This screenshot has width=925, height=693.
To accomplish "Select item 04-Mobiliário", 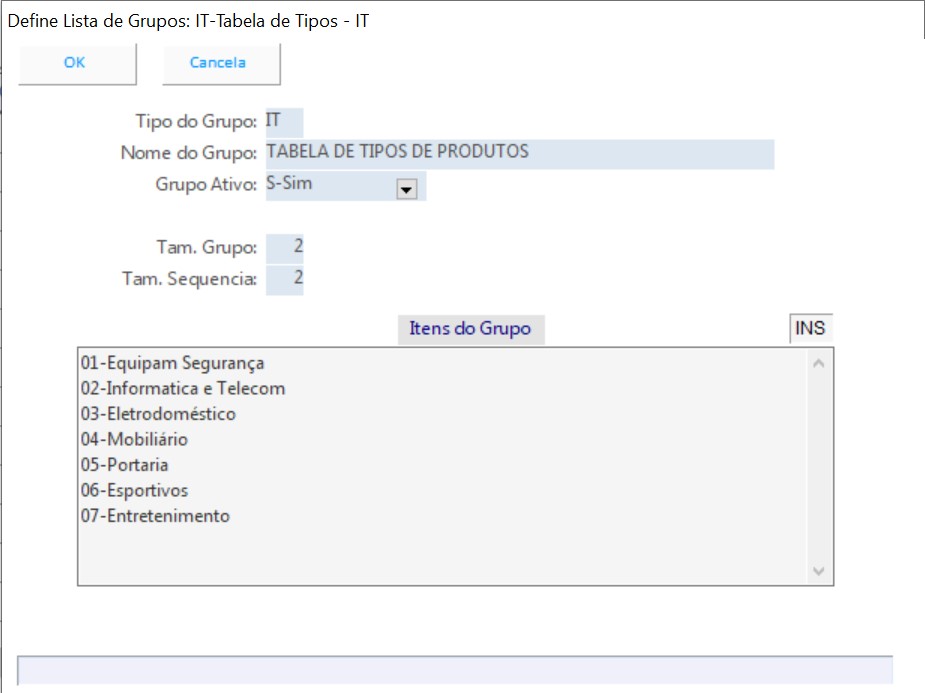I will click(x=134, y=439).
